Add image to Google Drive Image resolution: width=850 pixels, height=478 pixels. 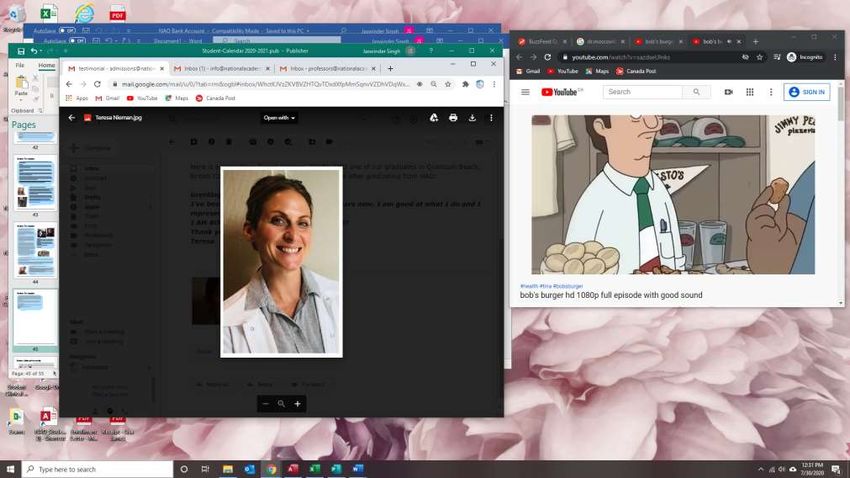click(434, 118)
